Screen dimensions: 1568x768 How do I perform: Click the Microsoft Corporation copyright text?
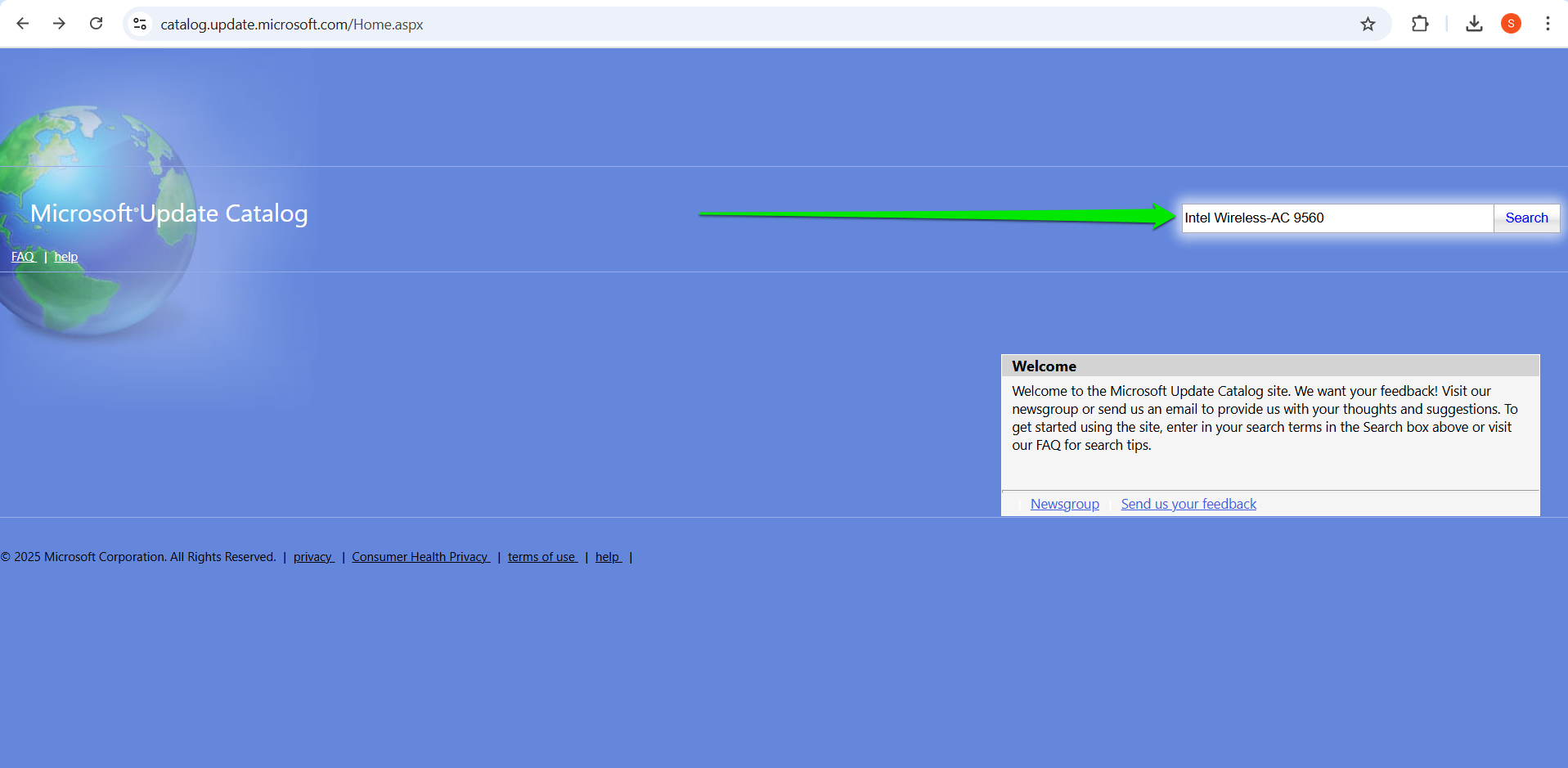[138, 557]
